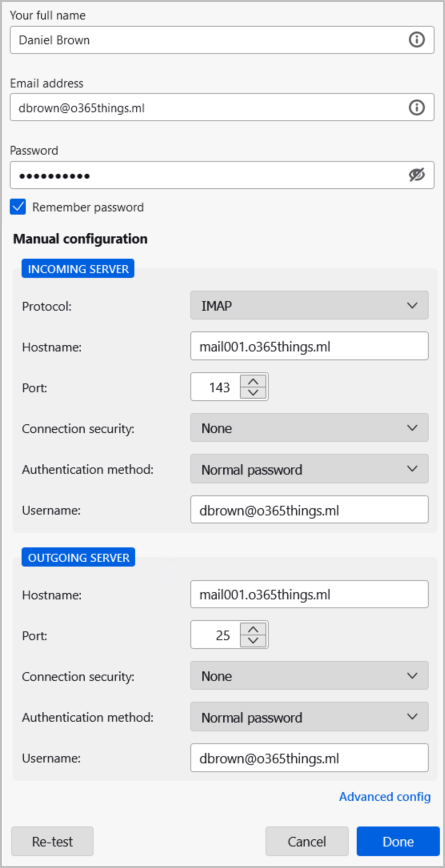Decrease incoming port with down arrow
The height and width of the screenshot is (868, 445).
253,392
